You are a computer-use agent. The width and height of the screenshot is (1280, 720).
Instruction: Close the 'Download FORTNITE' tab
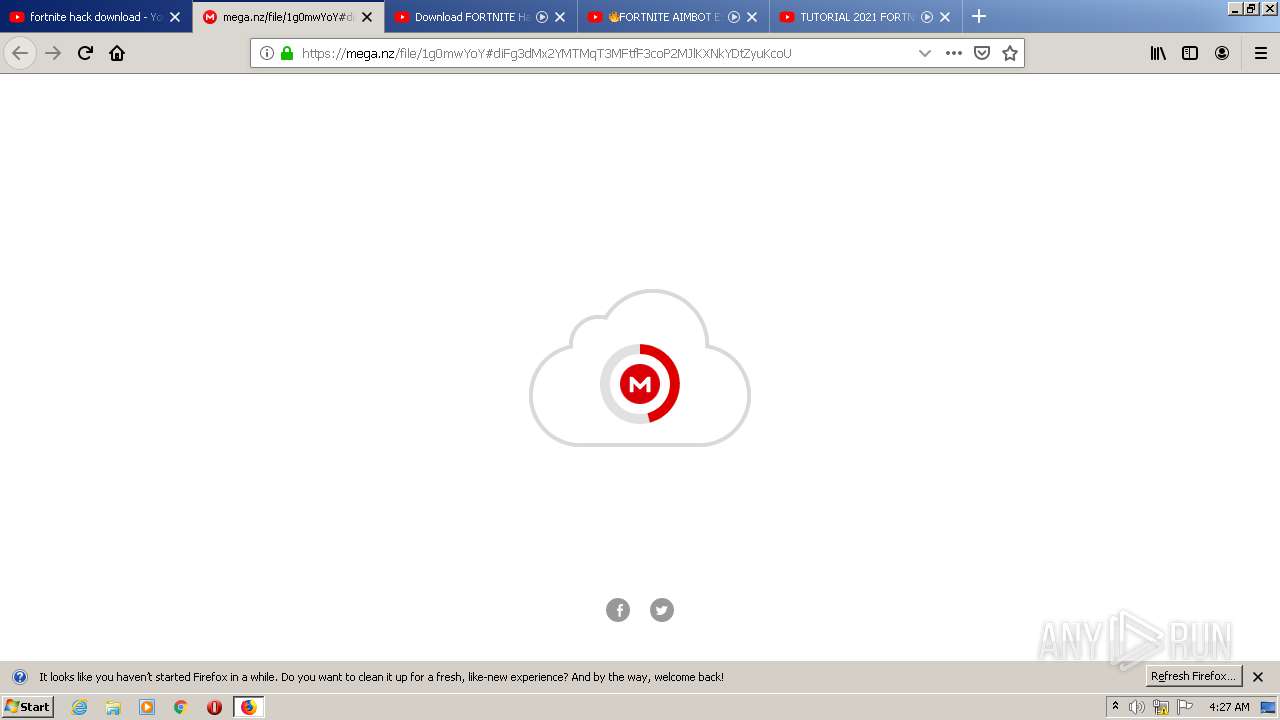560,17
